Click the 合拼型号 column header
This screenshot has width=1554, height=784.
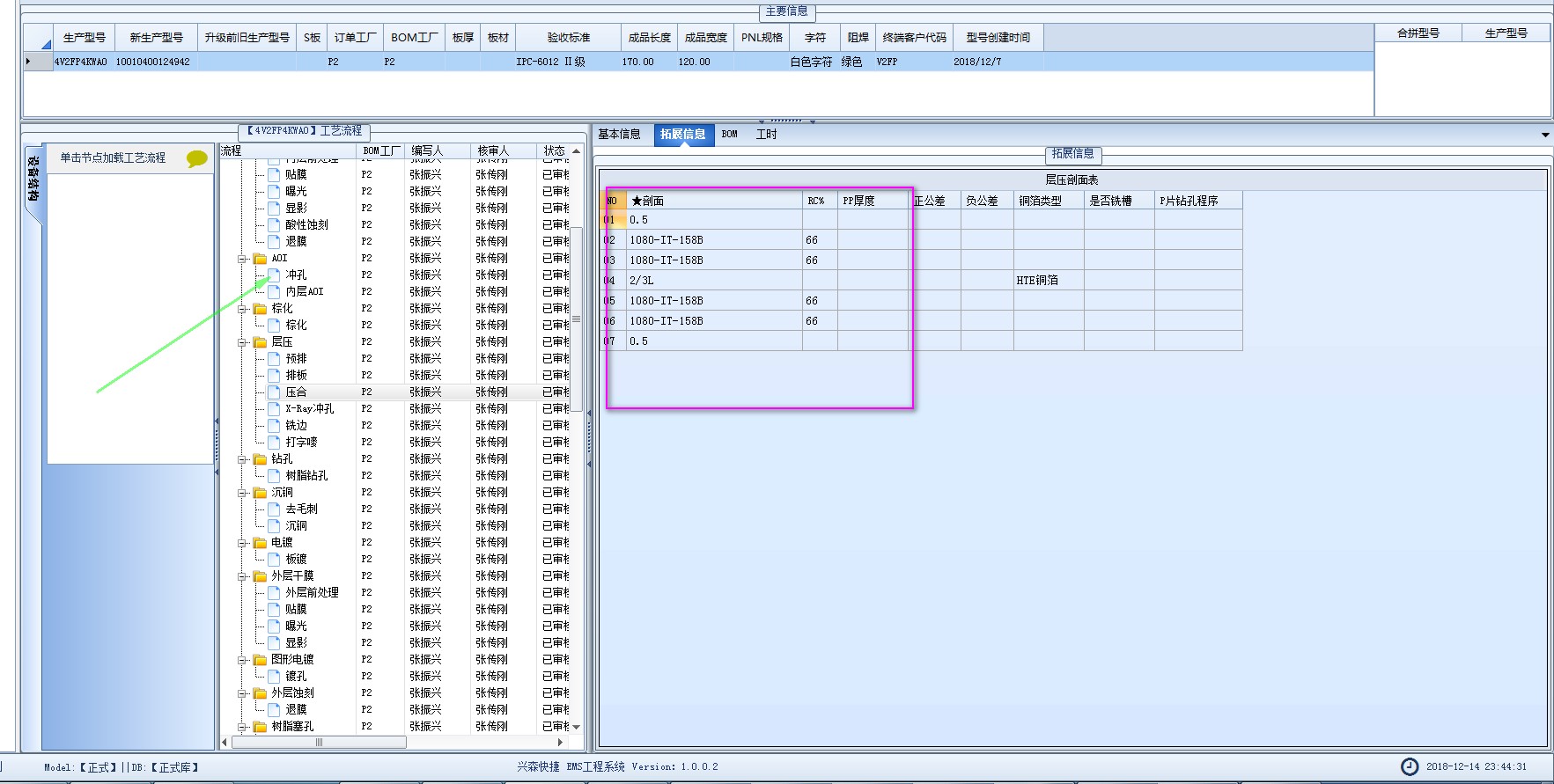click(1418, 33)
